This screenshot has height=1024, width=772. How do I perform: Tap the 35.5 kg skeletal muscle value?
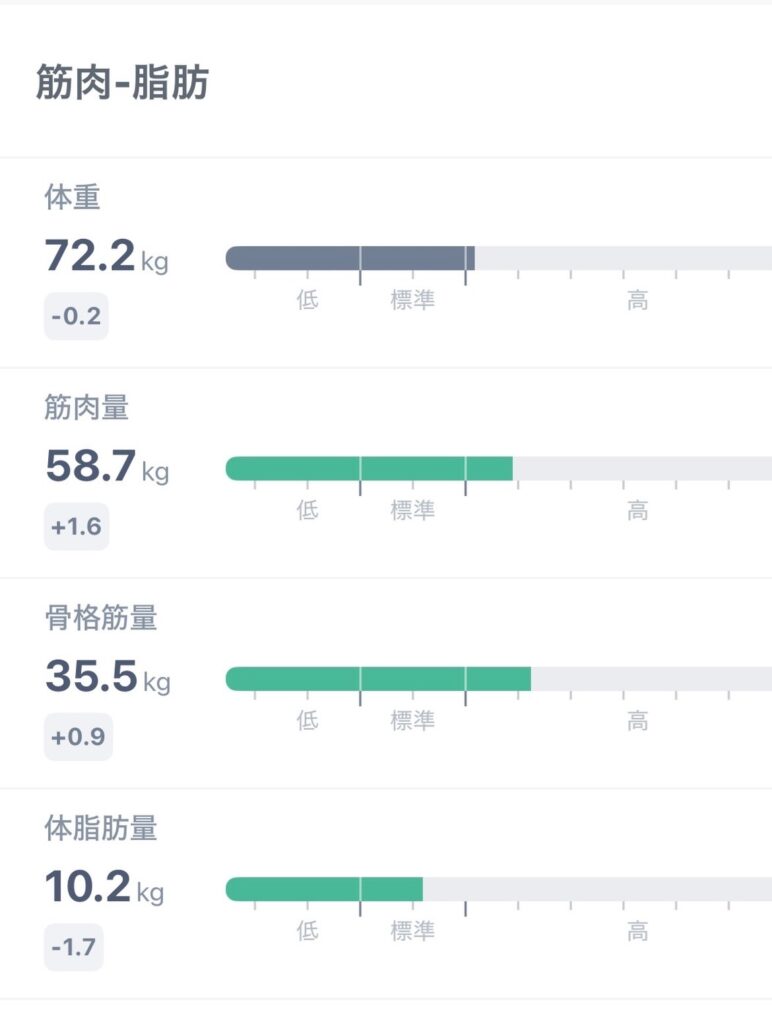(x=107, y=678)
